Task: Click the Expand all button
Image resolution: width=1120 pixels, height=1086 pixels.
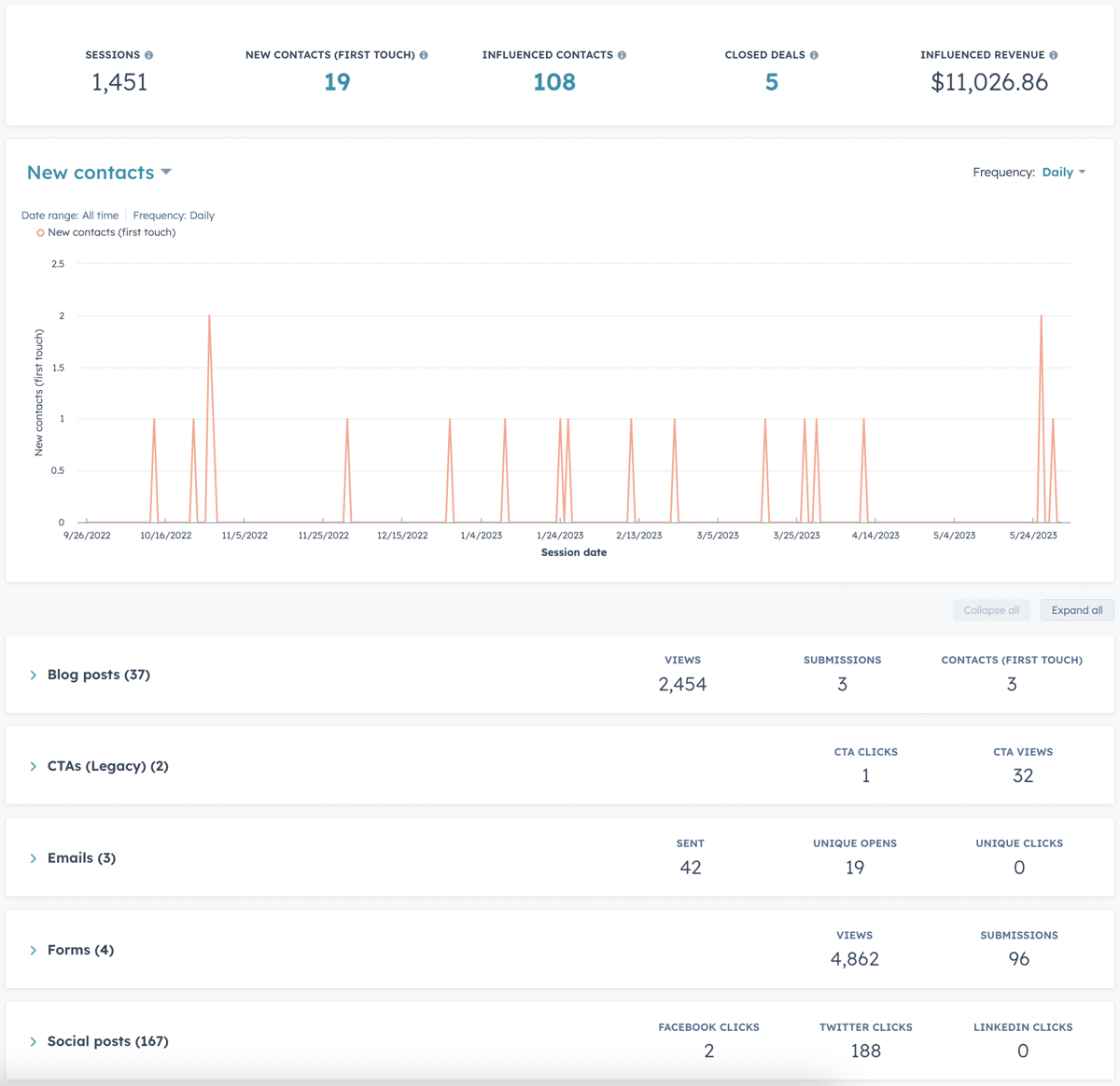Action: point(1077,609)
